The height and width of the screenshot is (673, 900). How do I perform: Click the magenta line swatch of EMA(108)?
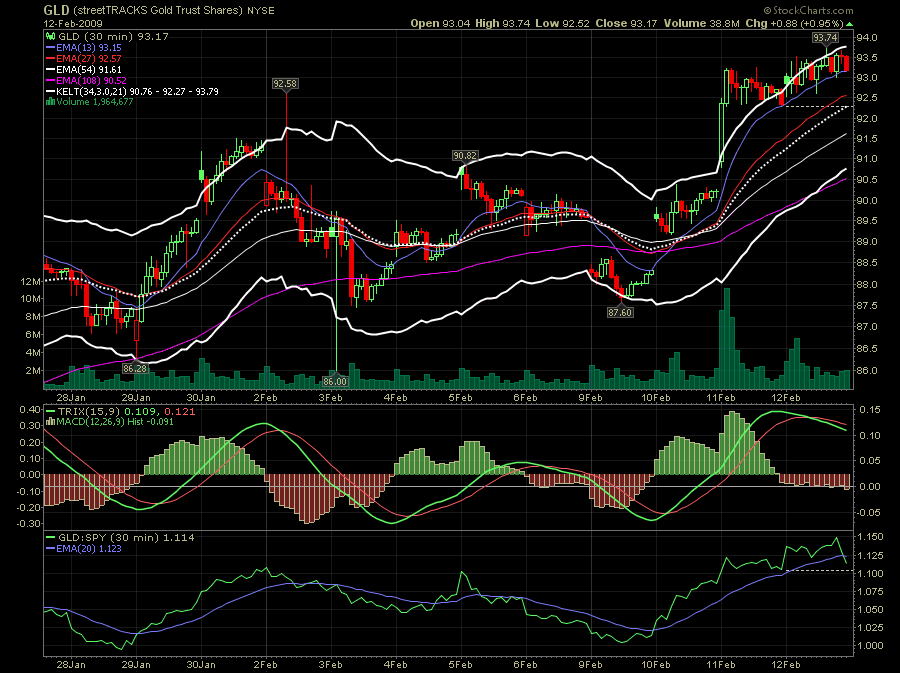tap(51, 81)
